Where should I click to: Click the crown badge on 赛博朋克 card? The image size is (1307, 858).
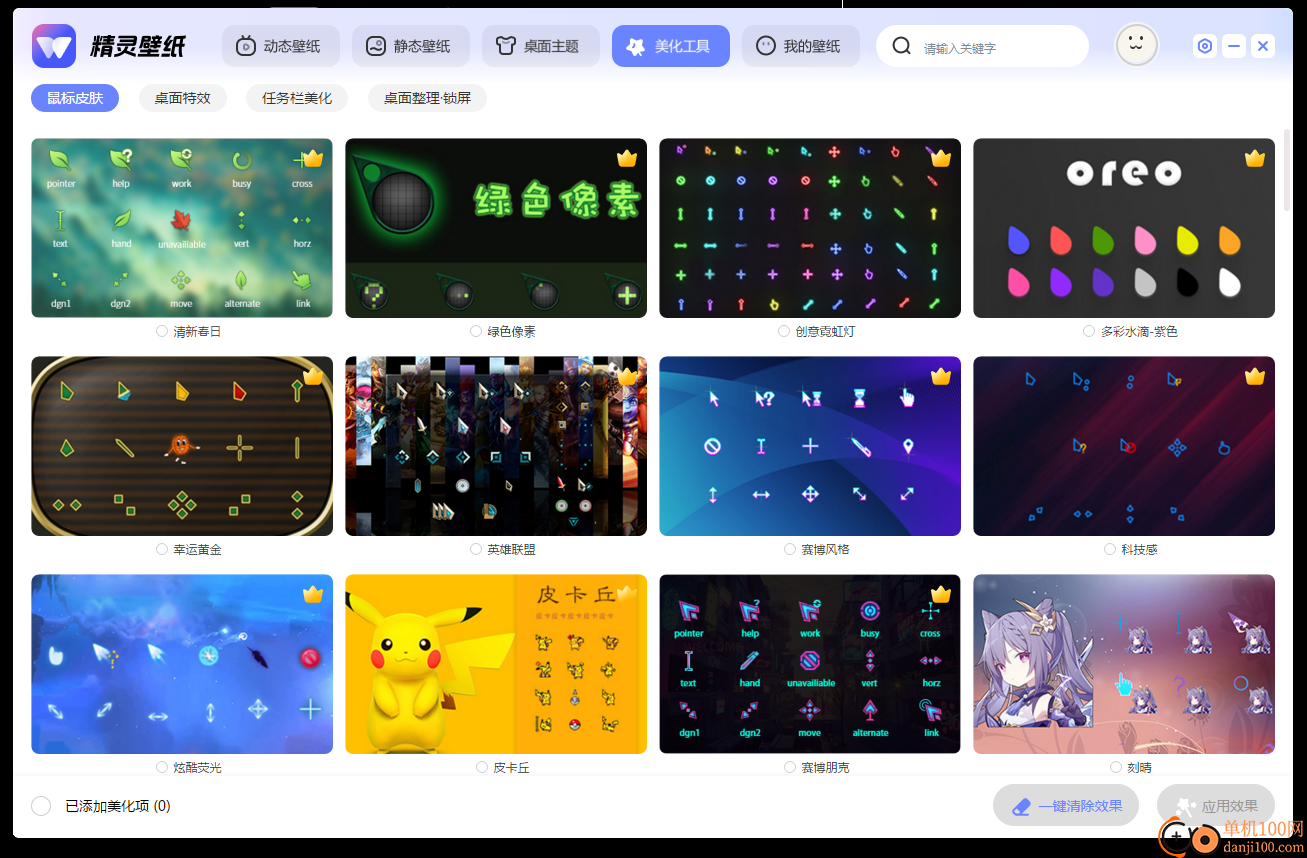tap(941, 594)
